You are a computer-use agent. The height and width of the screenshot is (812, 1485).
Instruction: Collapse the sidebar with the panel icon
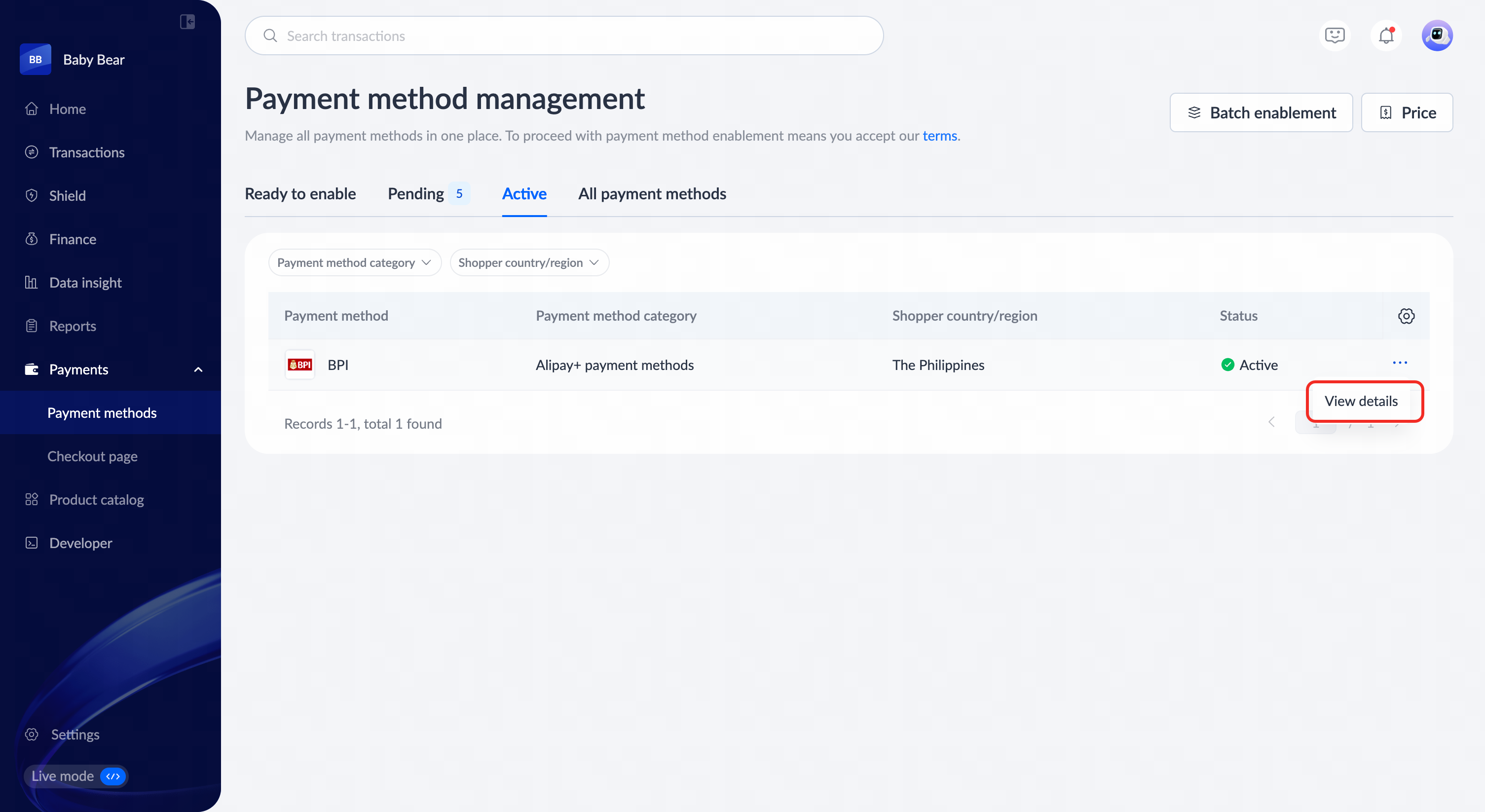[187, 22]
